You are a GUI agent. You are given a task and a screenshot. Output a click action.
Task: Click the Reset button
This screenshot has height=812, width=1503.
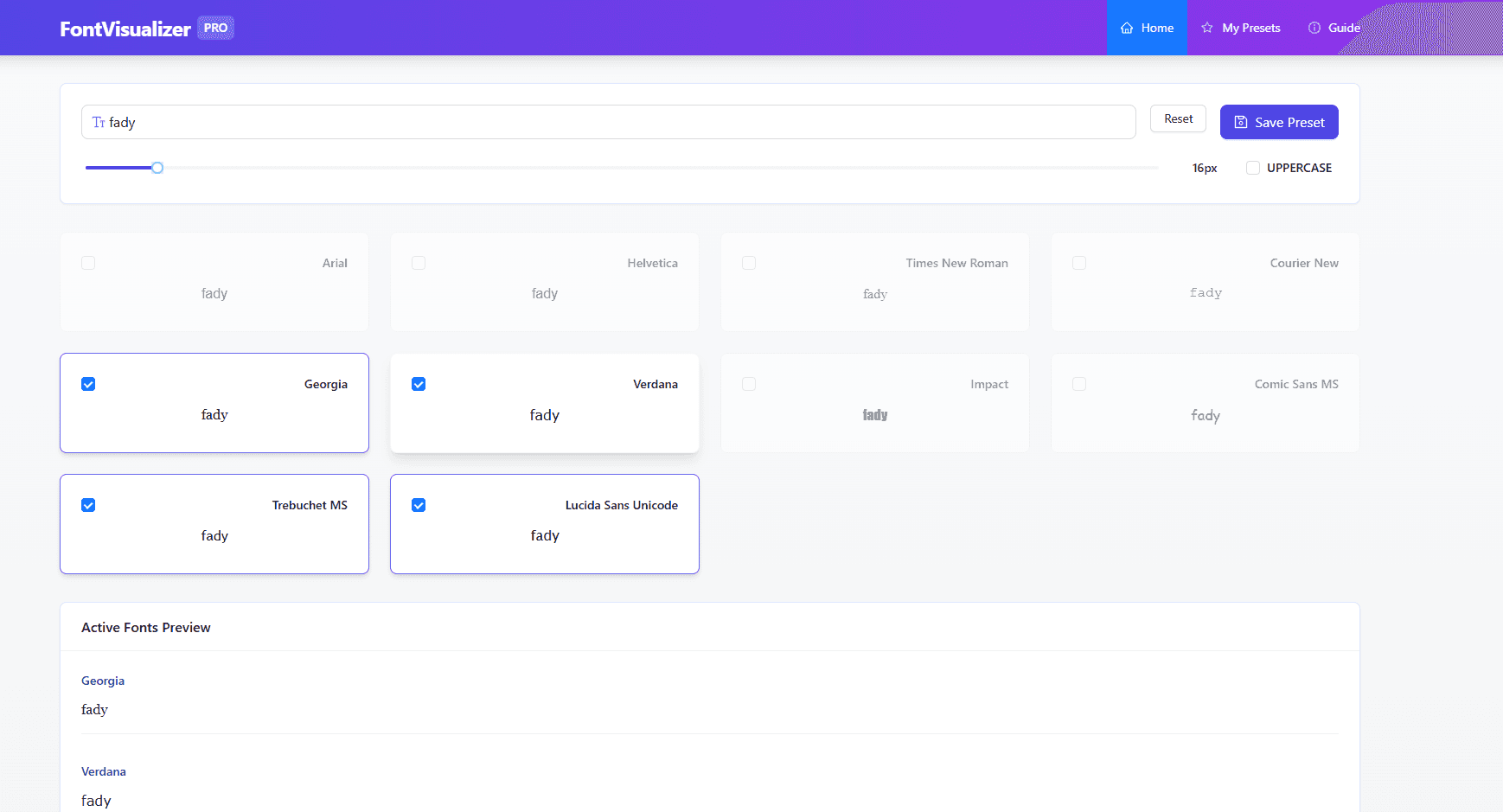pyautogui.click(x=1178, y=118)
